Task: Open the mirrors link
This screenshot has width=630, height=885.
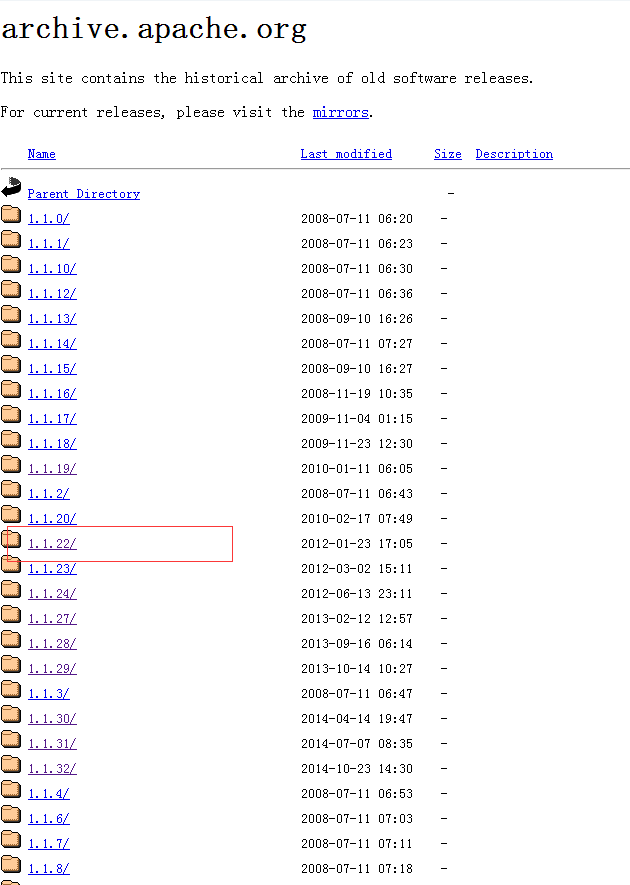Action: click(x=340, y=112)
